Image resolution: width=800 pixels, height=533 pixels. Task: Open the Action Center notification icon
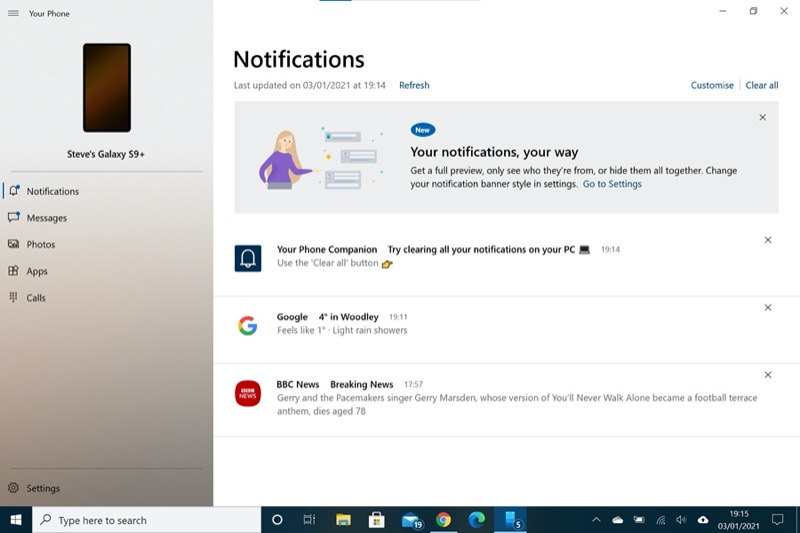coord(778,520)
